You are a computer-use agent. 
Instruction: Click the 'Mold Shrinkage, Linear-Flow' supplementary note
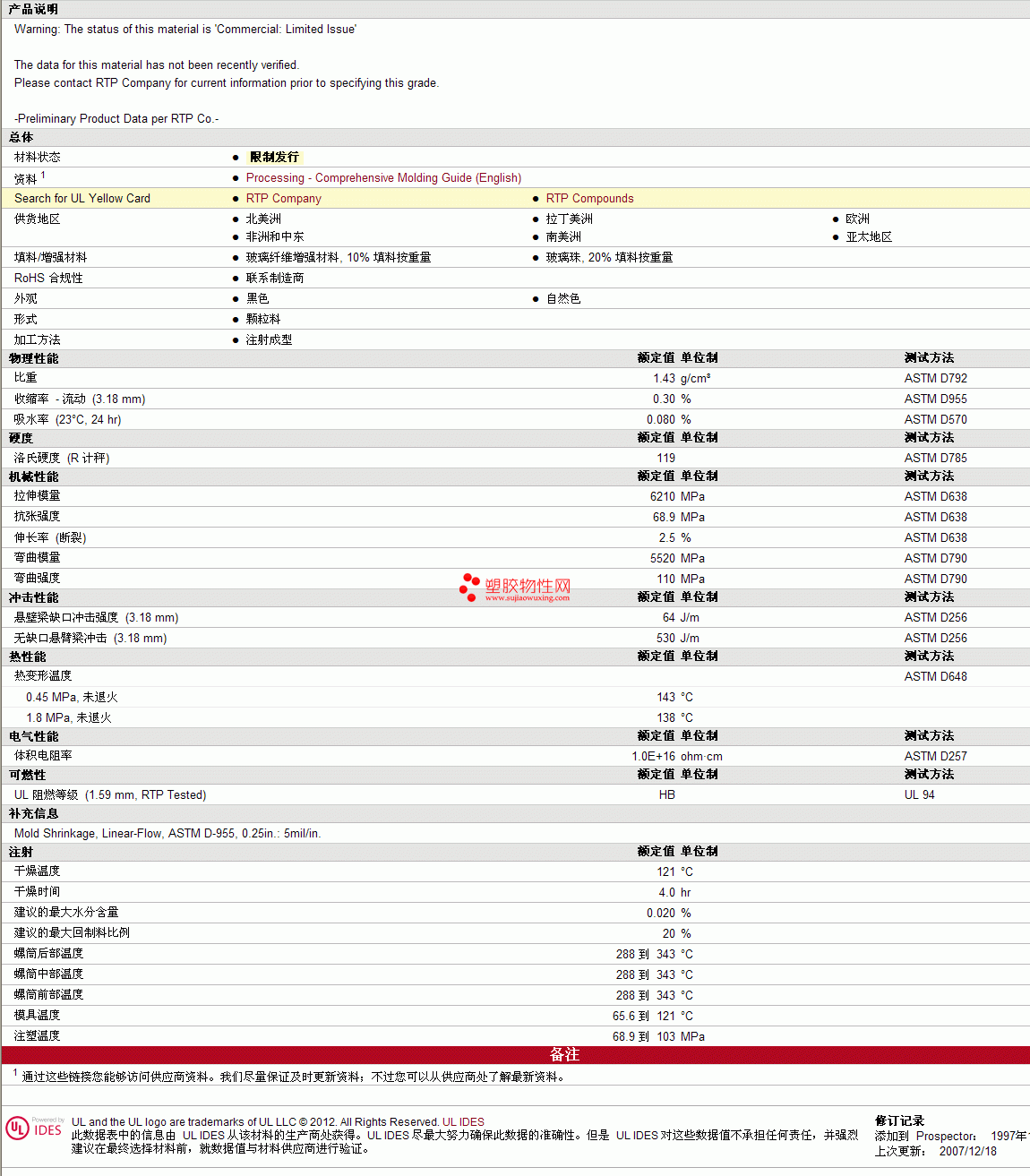coord(167,834)
